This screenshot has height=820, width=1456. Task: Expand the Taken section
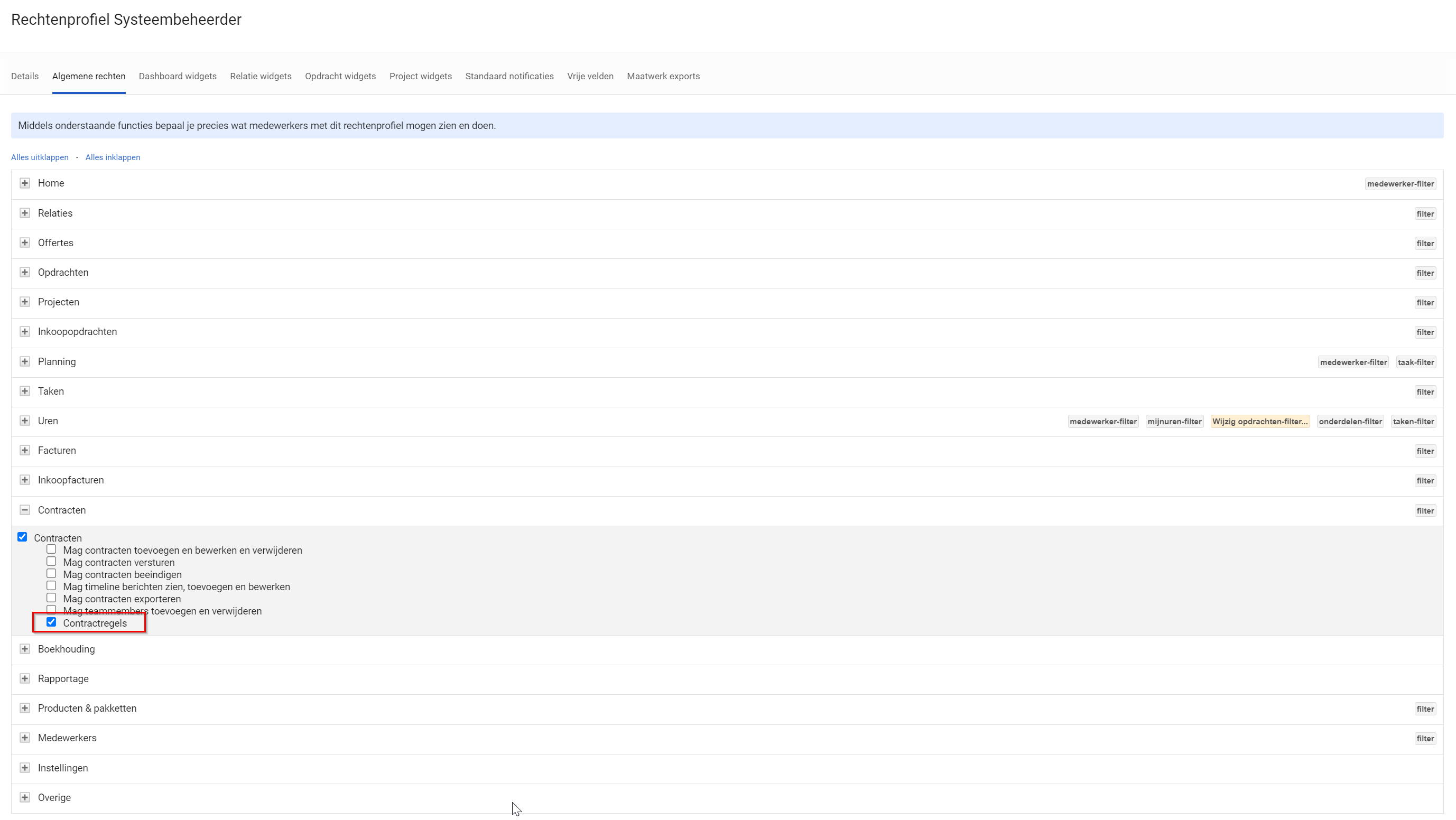point(24,391)
